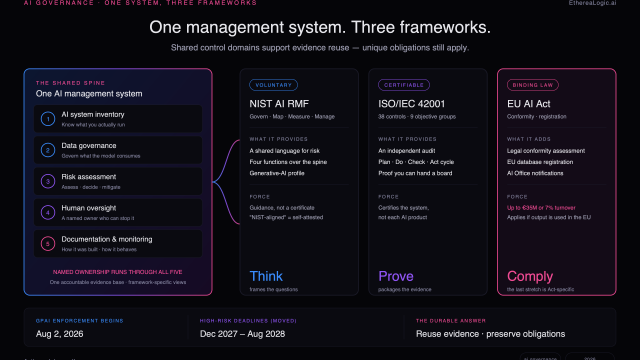The width and height of the screenshot is (640, 360).
Task: Click 'Proof you can hand a board' line
Action: 415,173
